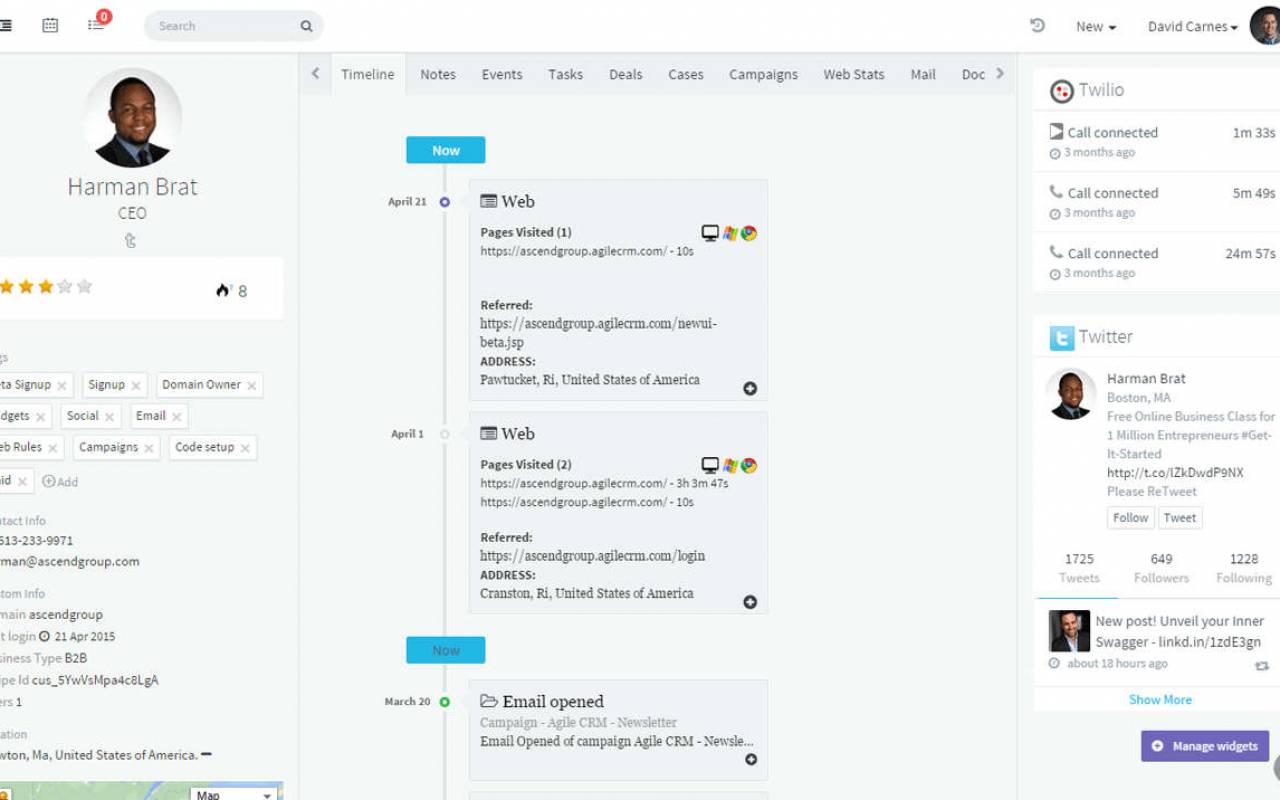Remove the Code setup tag
Screen dimensions: 1280x800
pyautogui.click(x=245, y=448)
